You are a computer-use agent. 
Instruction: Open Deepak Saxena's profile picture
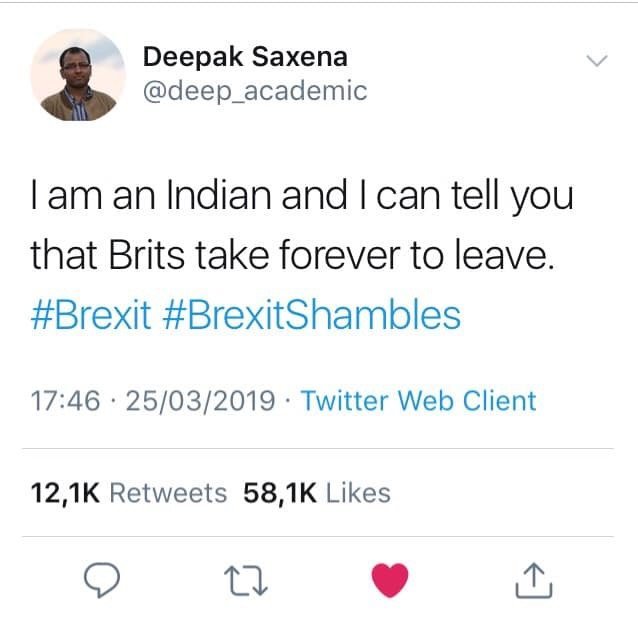pyautogui.click(x=77, y=75)
